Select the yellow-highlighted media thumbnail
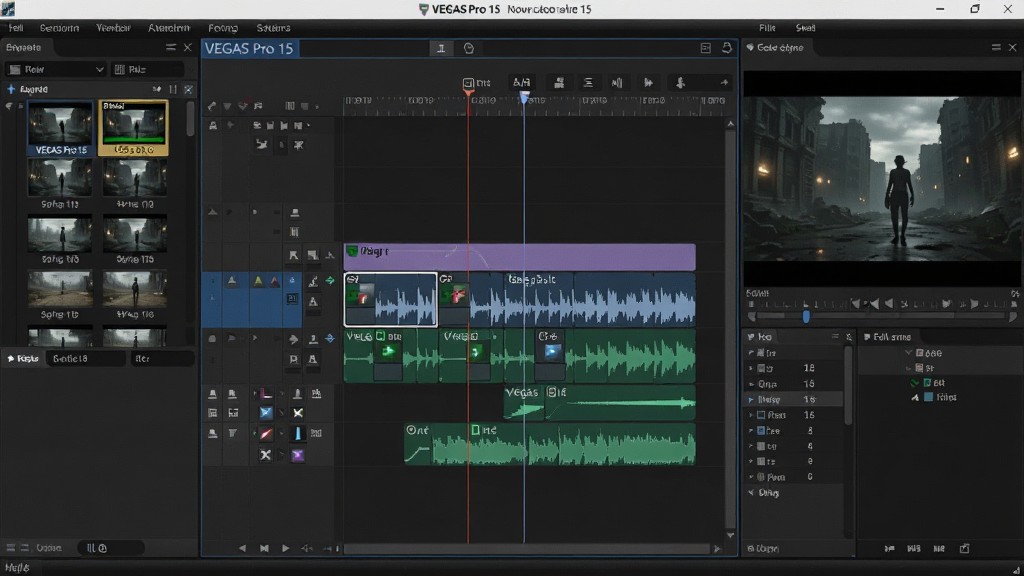Viewport: 1024px width, 576px height. pyautogui.click(x=133, y=128)
